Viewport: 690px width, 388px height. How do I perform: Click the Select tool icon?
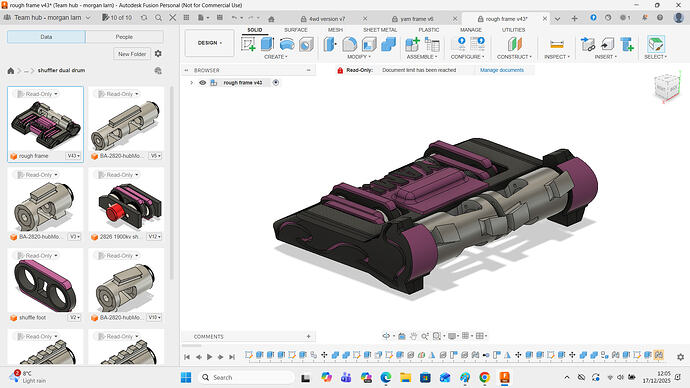(656, 44)
